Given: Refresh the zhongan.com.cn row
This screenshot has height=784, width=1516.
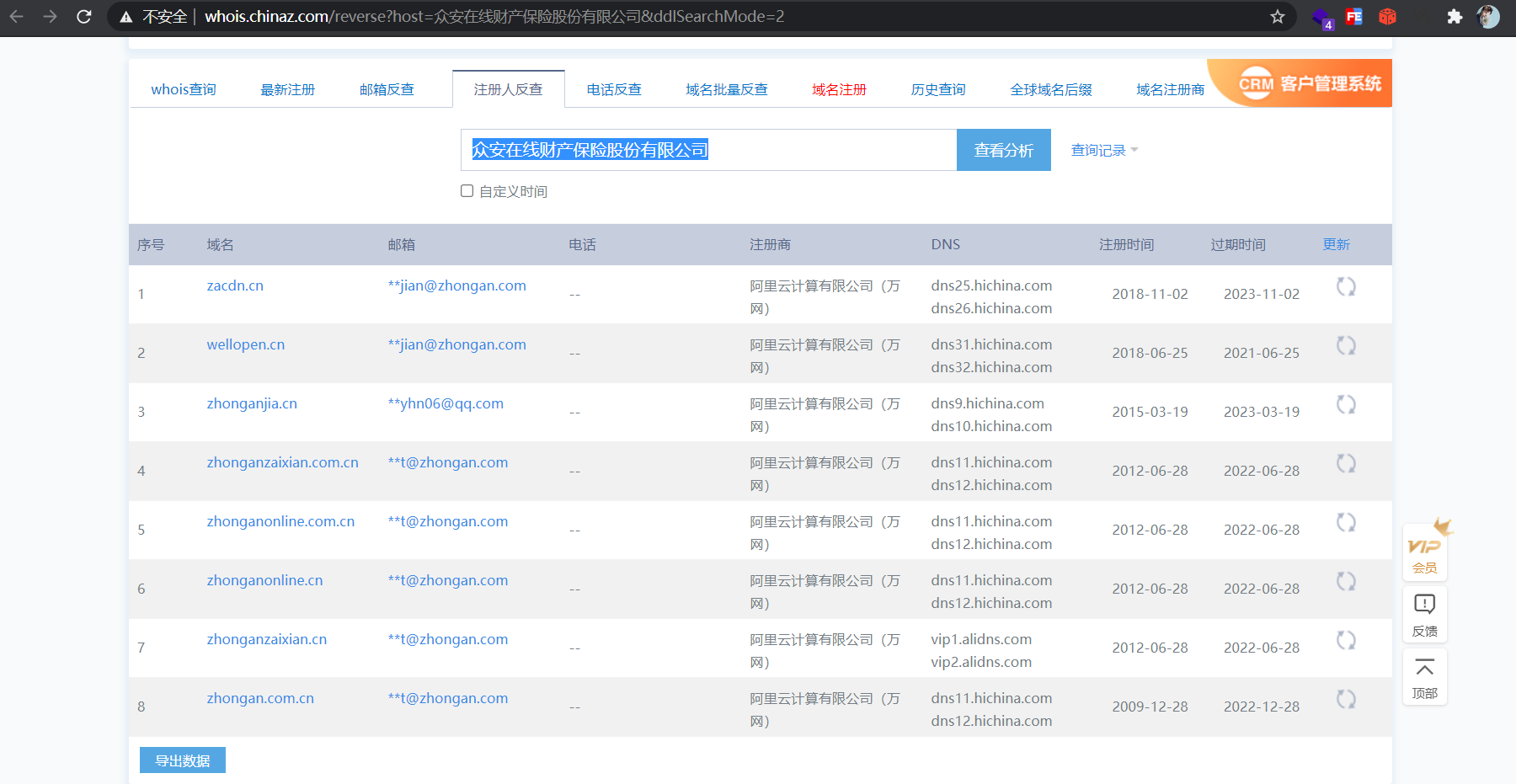Looking at the screenshot, I should point(1346,699).
